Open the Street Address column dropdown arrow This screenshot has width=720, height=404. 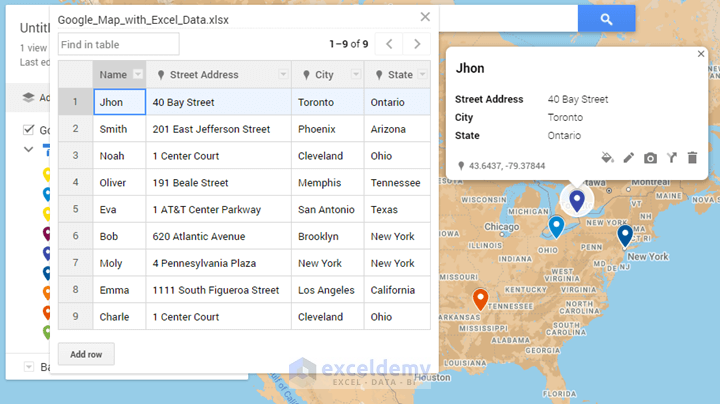coord(283,74)
